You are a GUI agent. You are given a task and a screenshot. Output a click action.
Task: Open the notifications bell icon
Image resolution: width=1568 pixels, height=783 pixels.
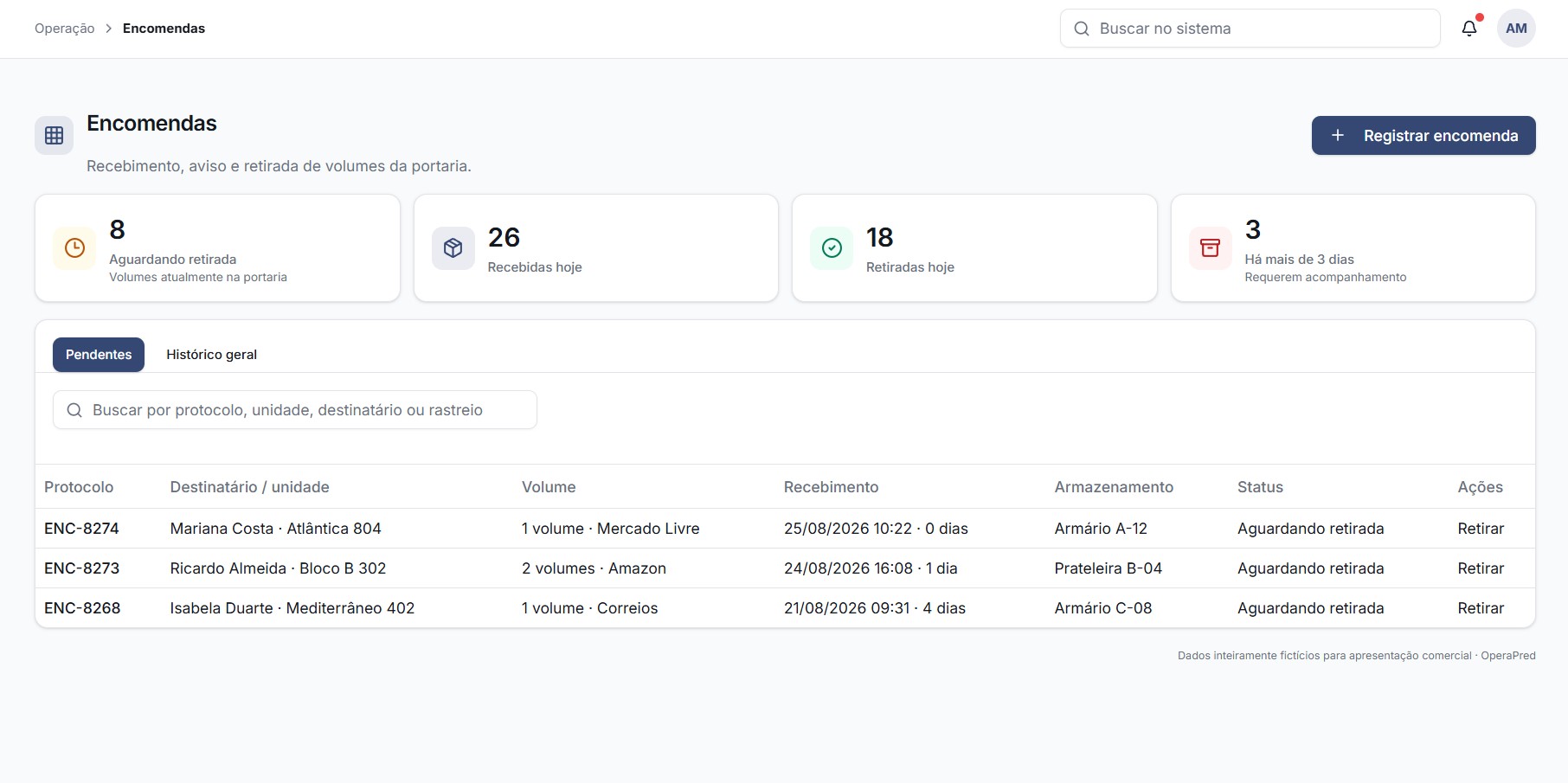tap(1469, 29)
